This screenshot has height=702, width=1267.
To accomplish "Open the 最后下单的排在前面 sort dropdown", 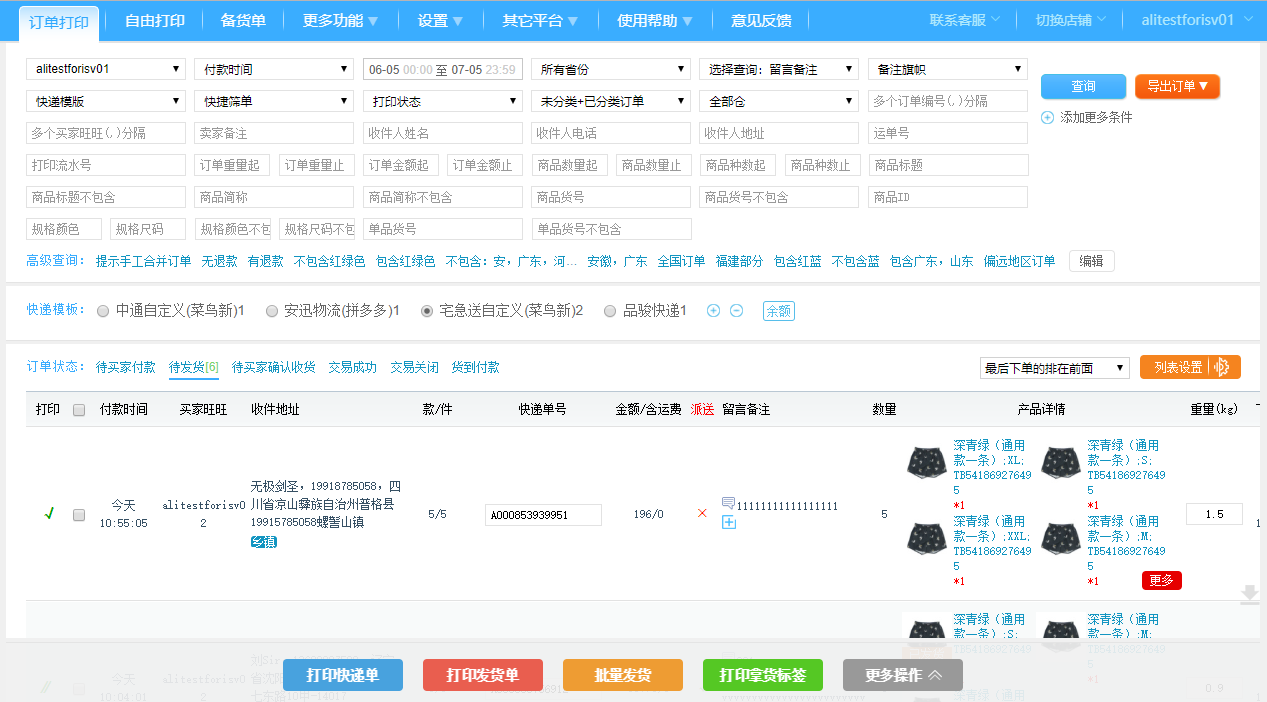I will (x=1054, y=368).
